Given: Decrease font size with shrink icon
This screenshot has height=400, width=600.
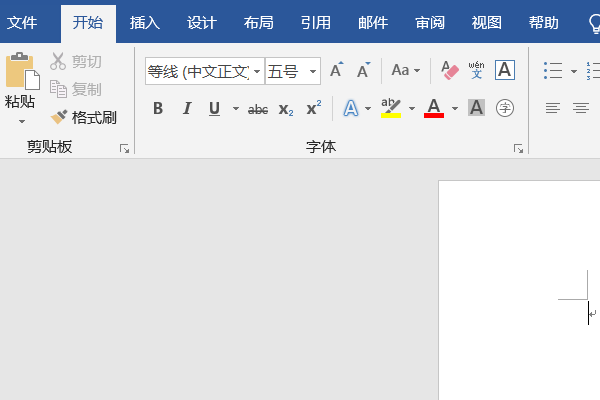Looking at the screenshot, I should [x=363, y=70].
